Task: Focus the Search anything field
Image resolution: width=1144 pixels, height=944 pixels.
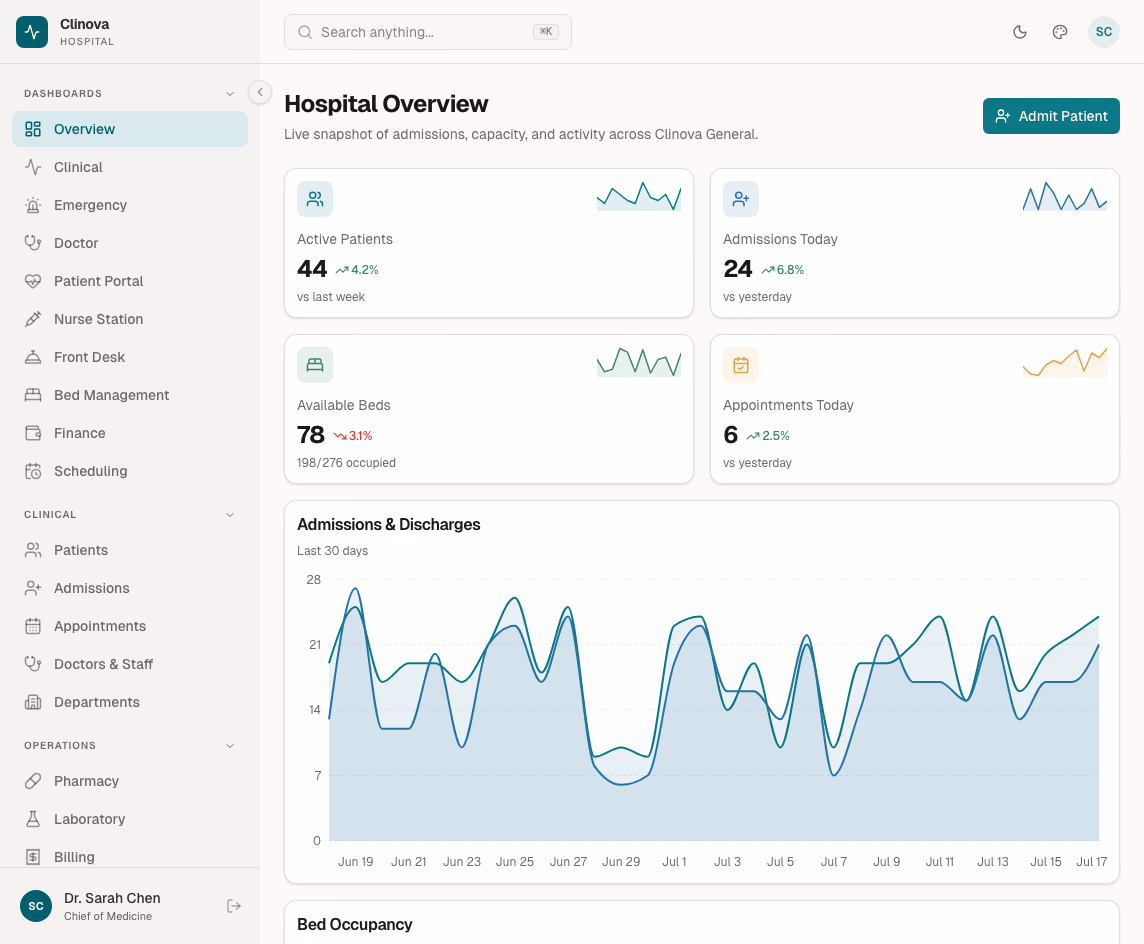Action: coord(428,32)
